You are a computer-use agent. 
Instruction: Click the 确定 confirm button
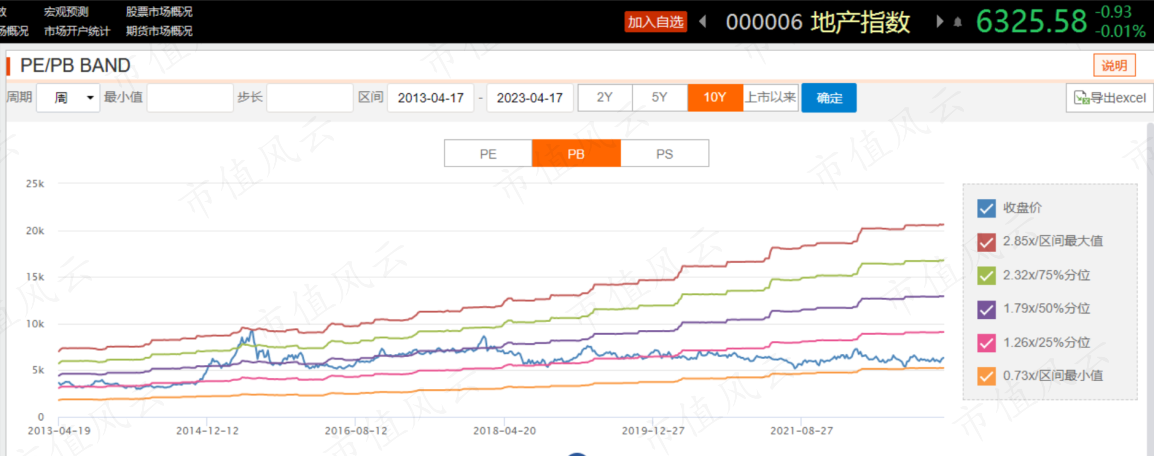pos(829,98)
